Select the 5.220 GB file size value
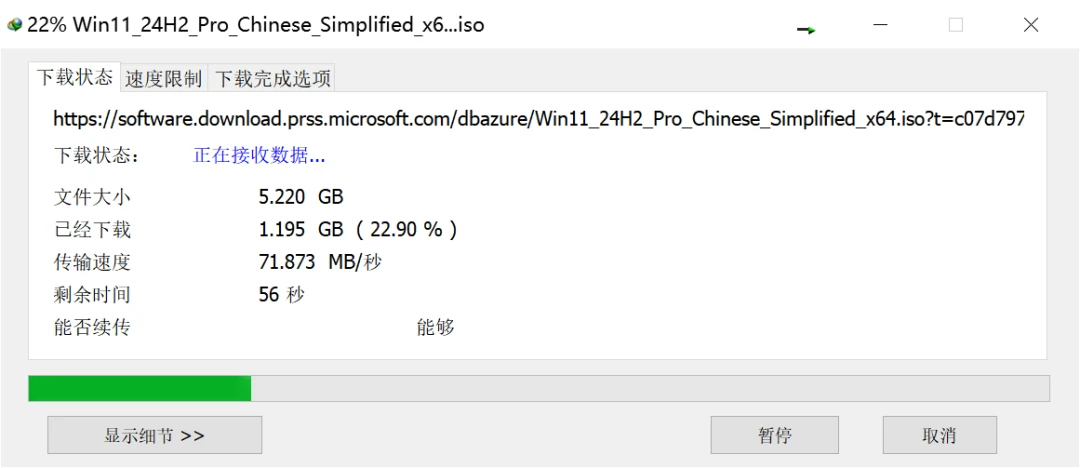 (300, 198)
